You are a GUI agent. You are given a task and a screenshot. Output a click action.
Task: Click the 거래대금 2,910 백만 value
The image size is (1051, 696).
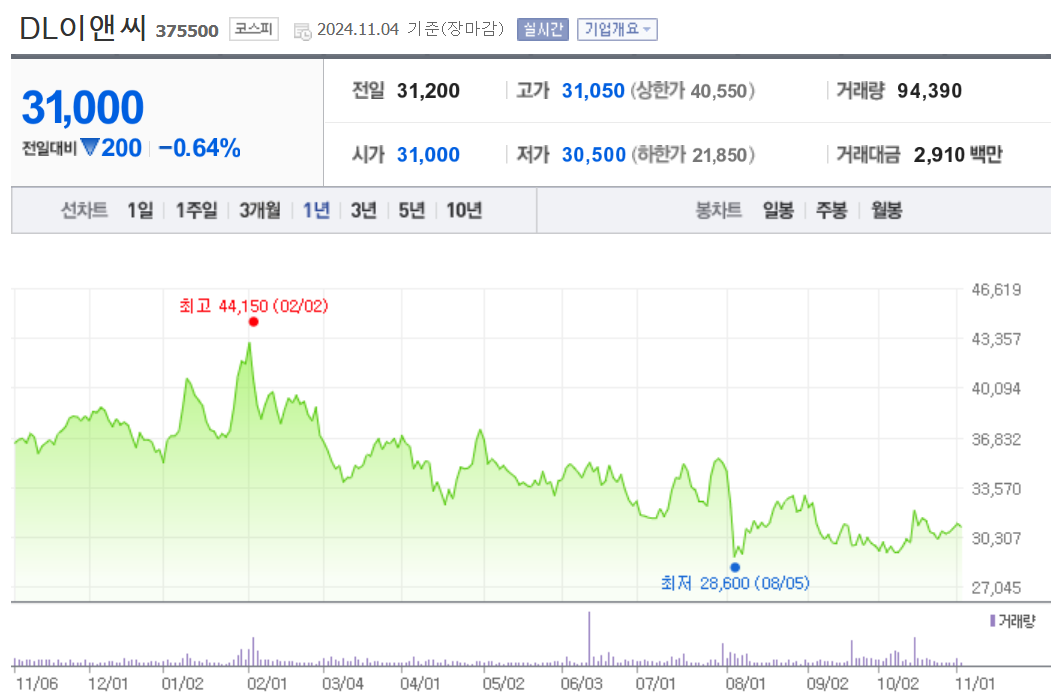coord(959,155)
